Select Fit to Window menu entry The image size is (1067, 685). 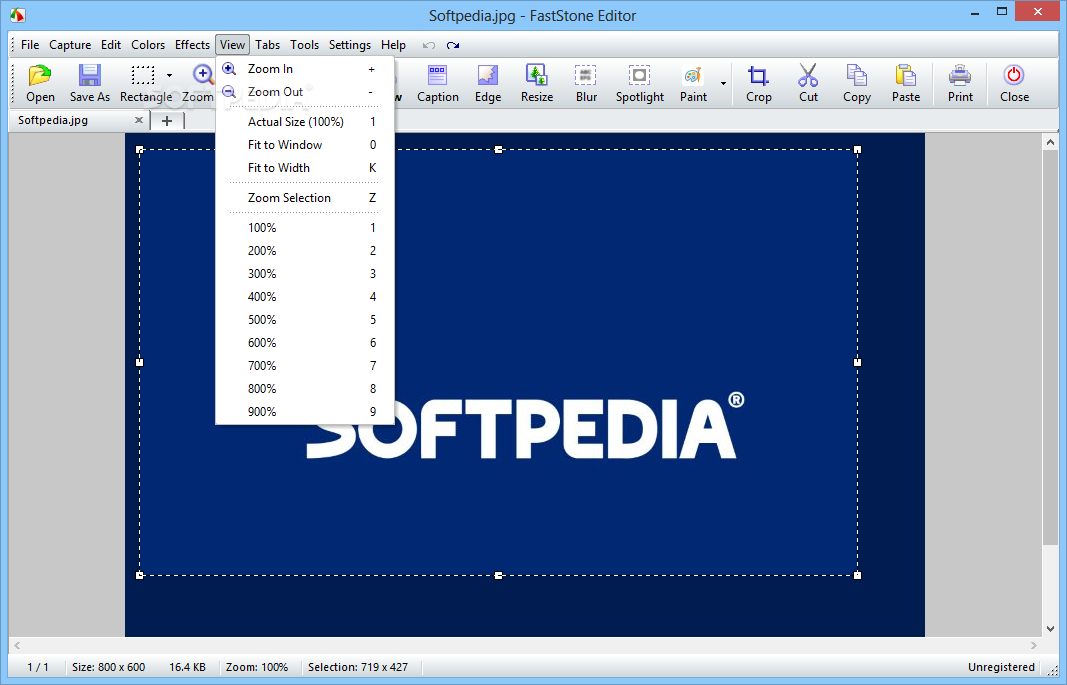click(305, 145)
